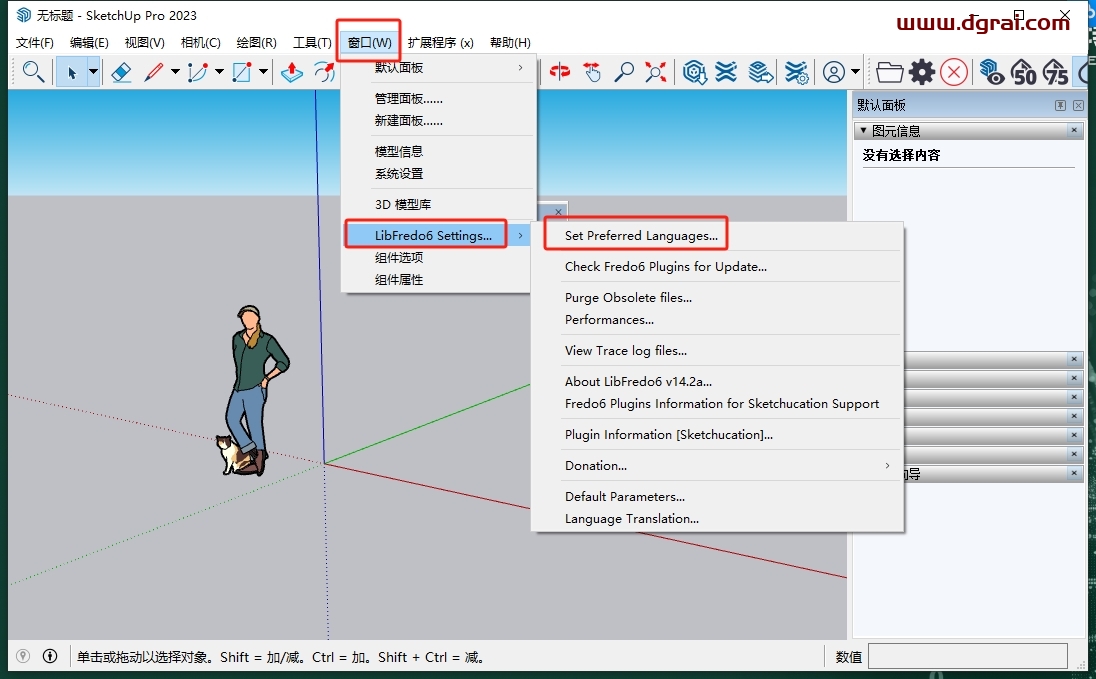Open the 文件(F) menu
Screen dimensions: 1096x679
coord(35,43)
